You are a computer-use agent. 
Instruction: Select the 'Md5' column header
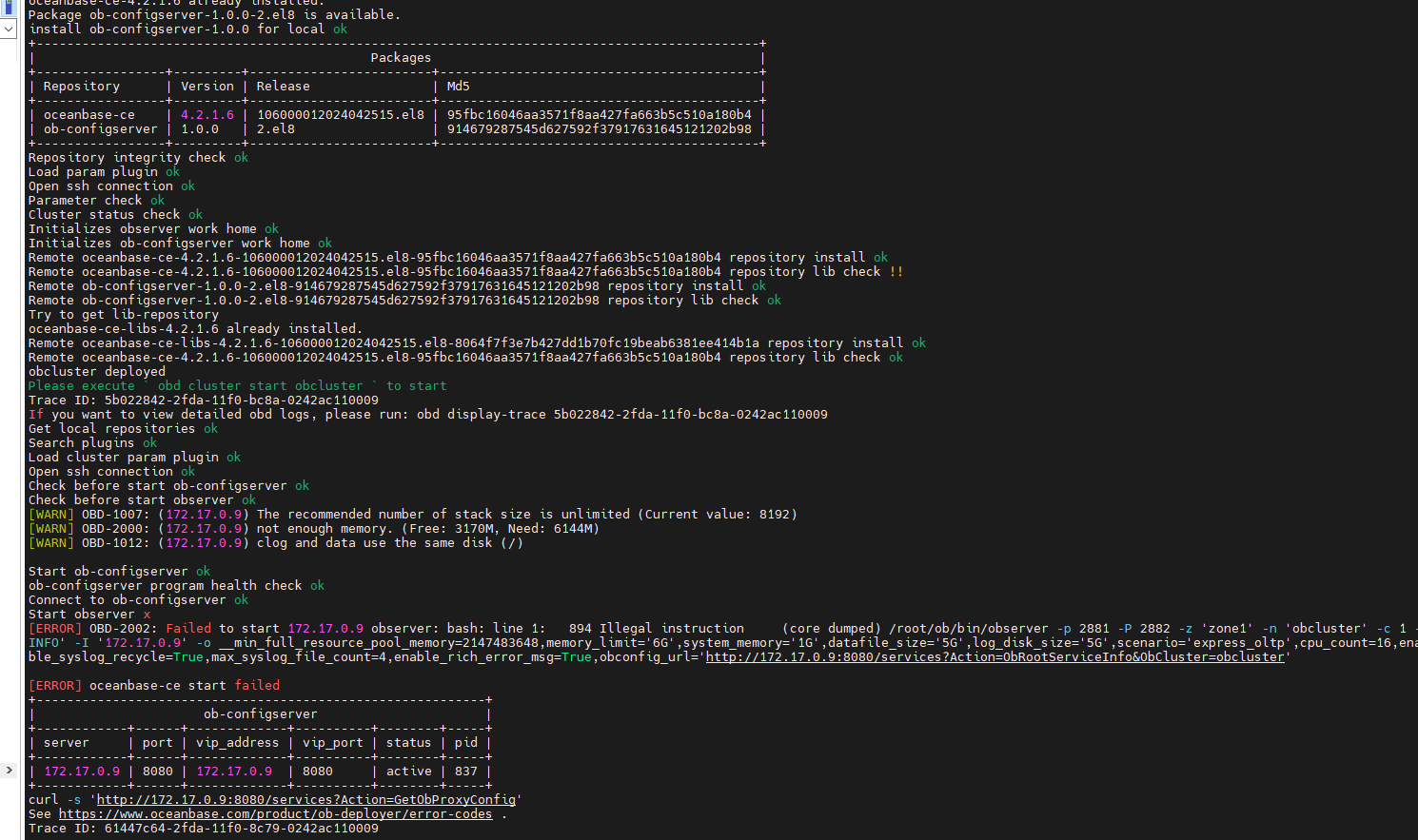[459, 87]
